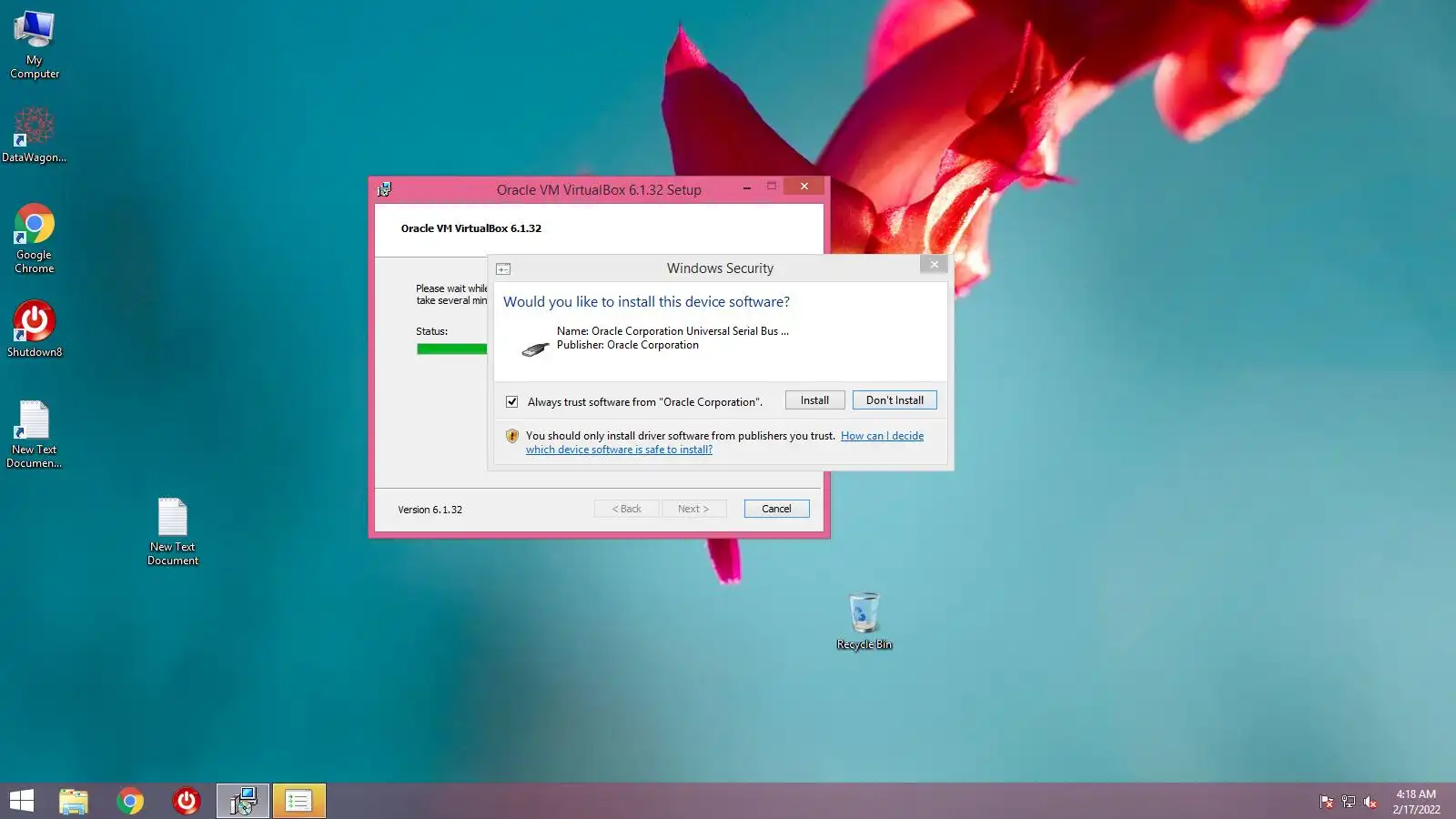
Task: Click the USB device icon in the dialog
Action: tap(535, 349)
